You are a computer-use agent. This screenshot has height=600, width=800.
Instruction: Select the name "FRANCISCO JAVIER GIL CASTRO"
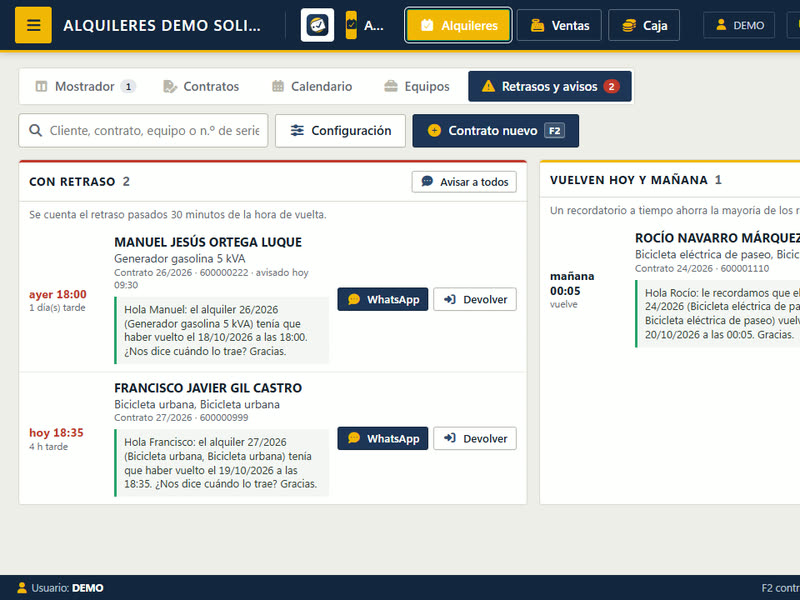[208, 388]
